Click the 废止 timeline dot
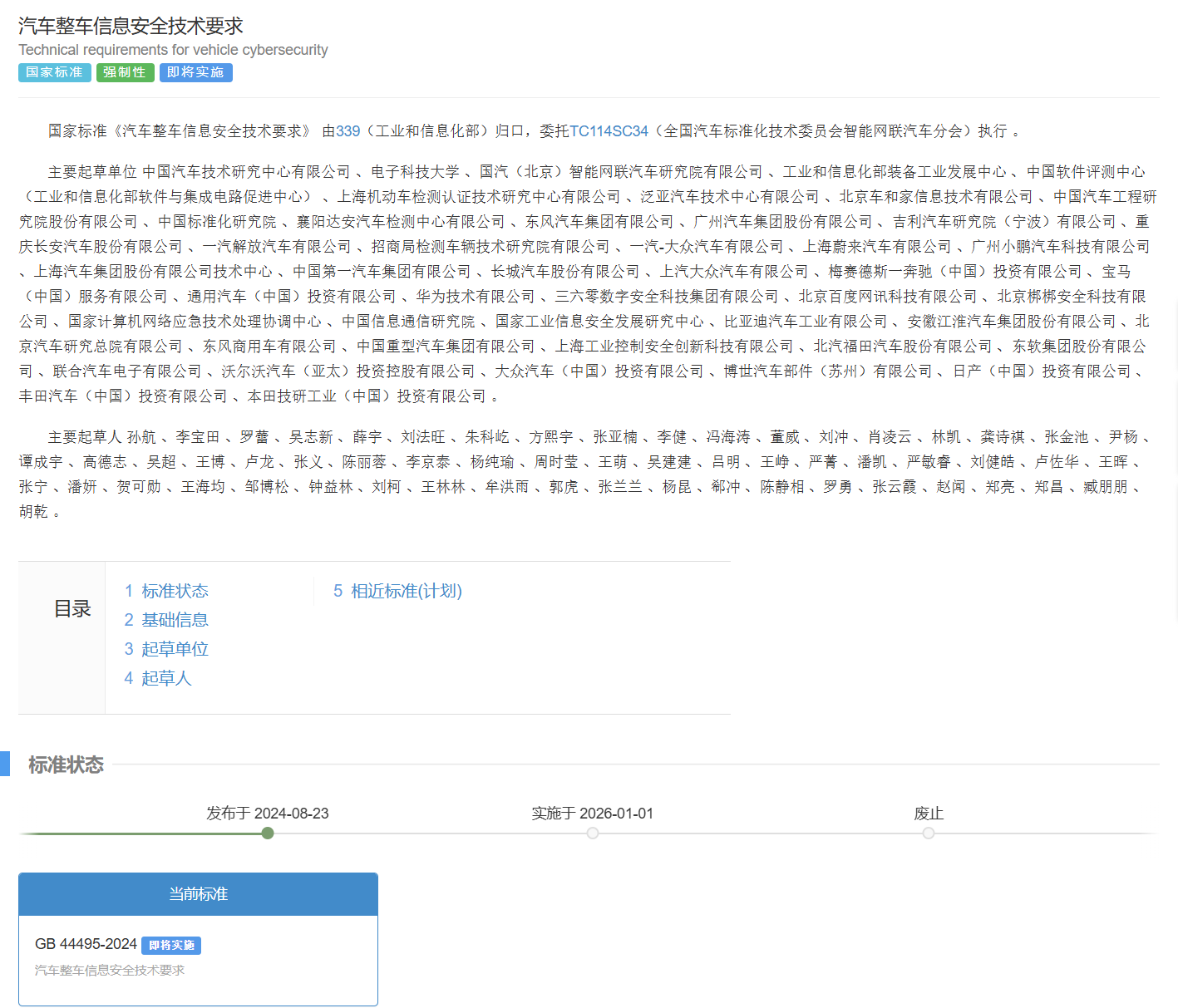The height and width of the screenshot is (1008, 1178). coord(929,833)
